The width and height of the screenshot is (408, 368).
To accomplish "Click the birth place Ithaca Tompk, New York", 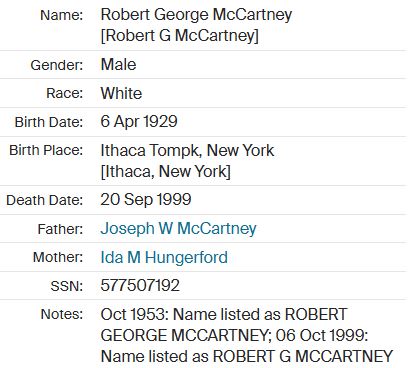I will click(x=187, y=151).
